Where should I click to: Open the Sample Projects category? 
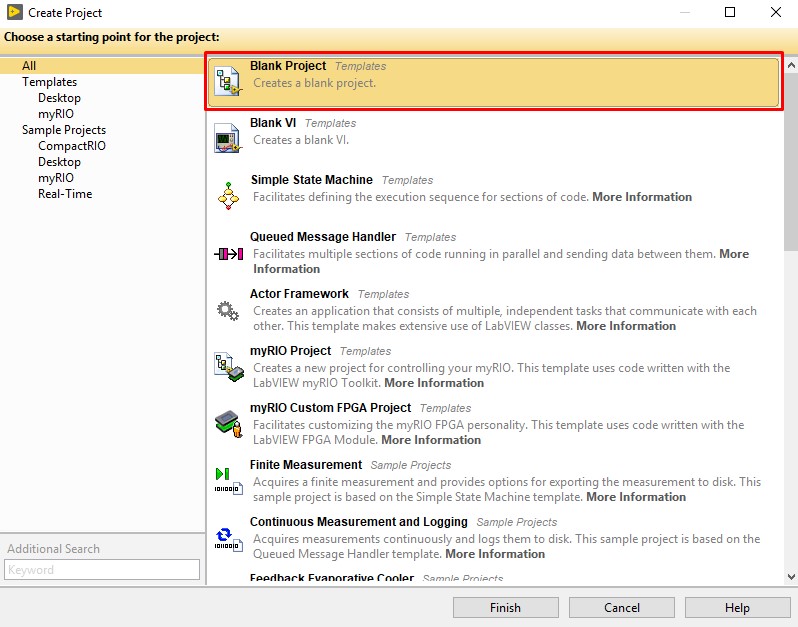64,130
